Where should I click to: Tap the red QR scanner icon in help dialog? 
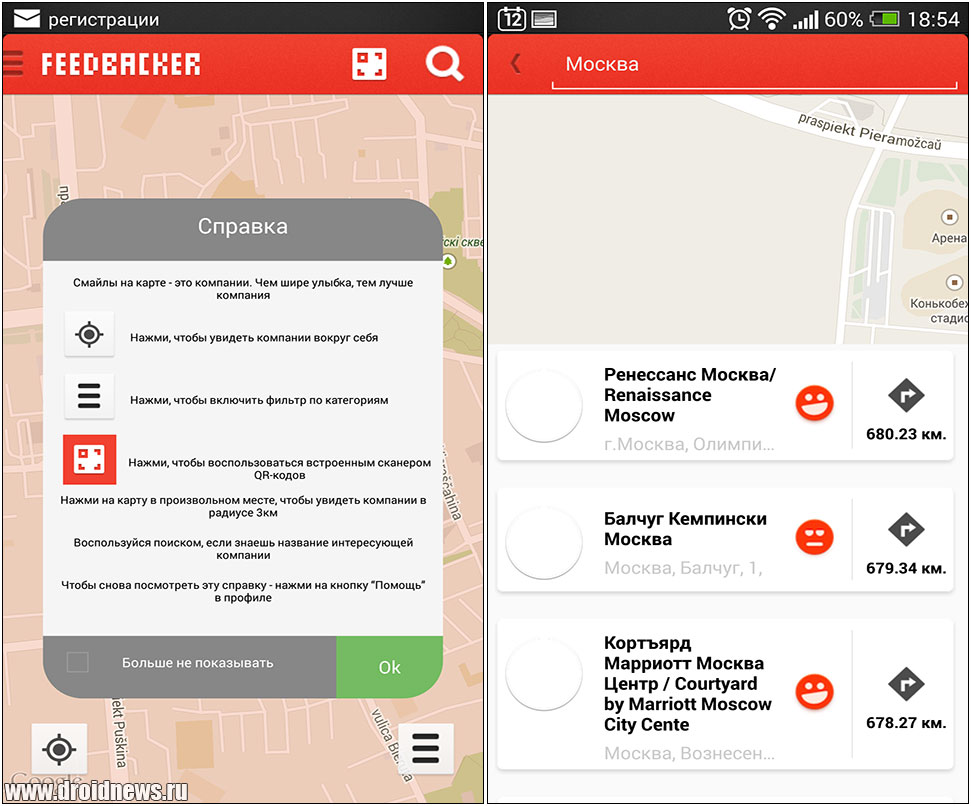[89, 459]
